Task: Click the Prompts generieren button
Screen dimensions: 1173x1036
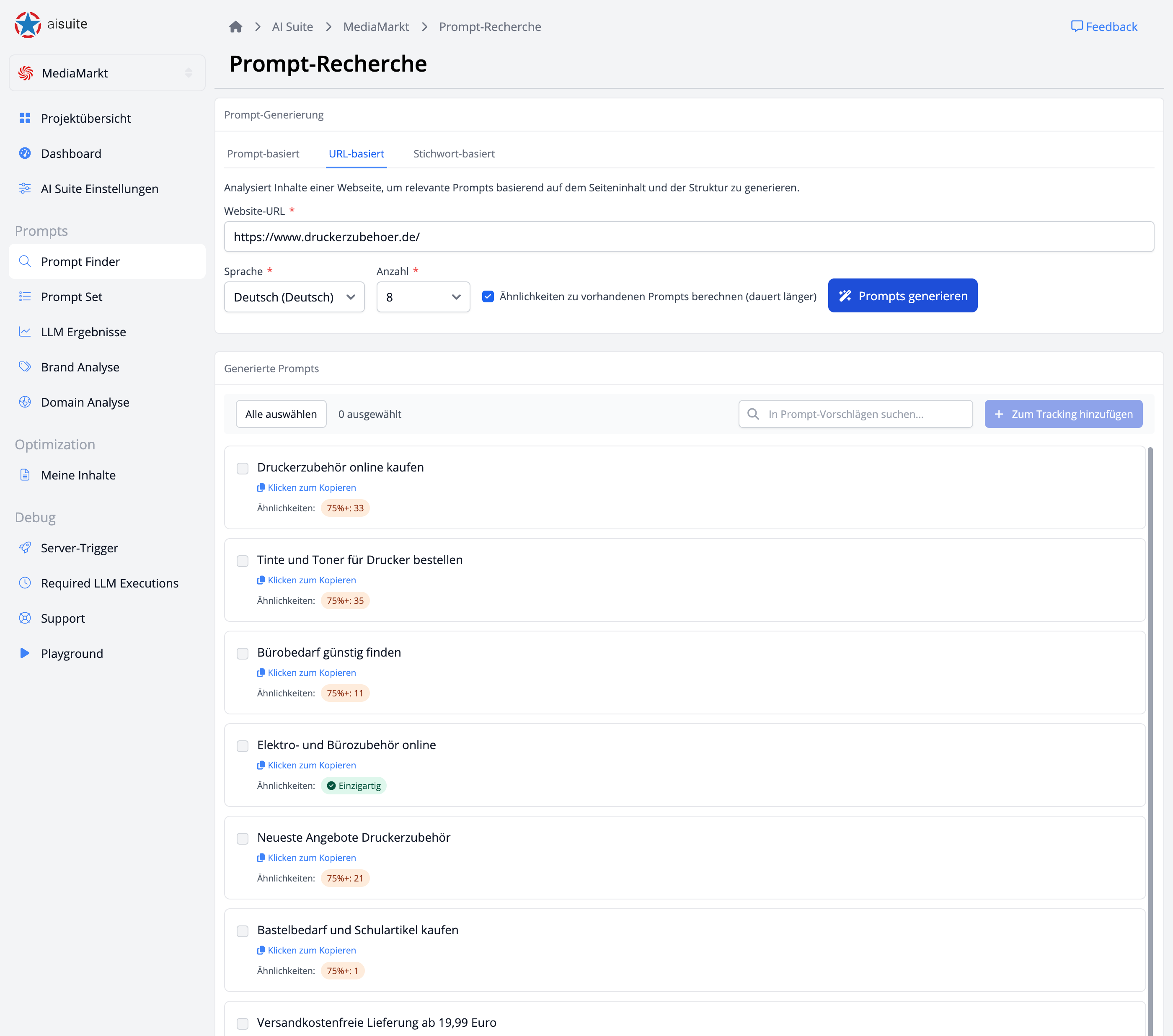Action: [x=902, y=296]
